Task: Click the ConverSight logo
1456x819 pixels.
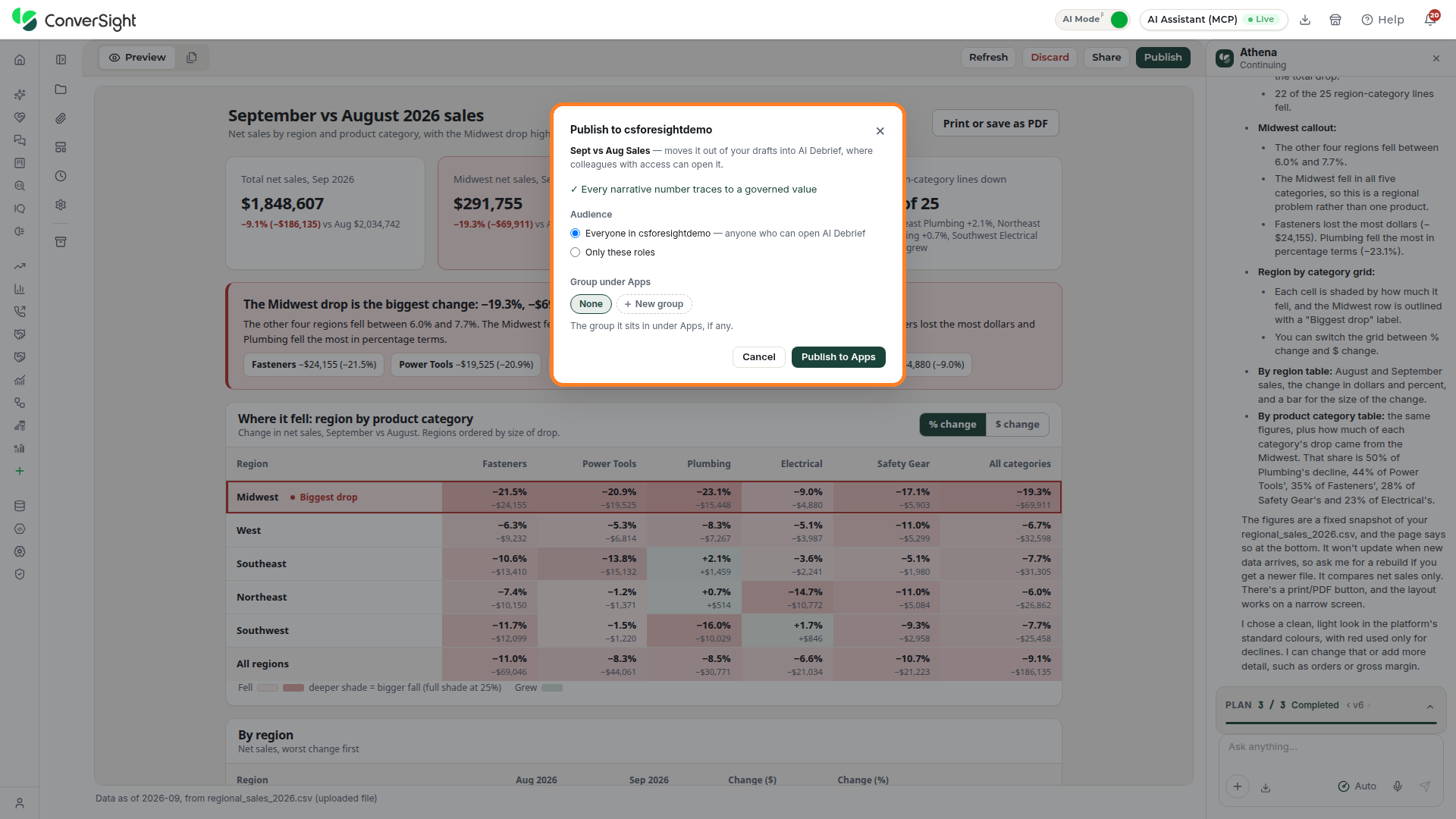Action: [74, 20]
